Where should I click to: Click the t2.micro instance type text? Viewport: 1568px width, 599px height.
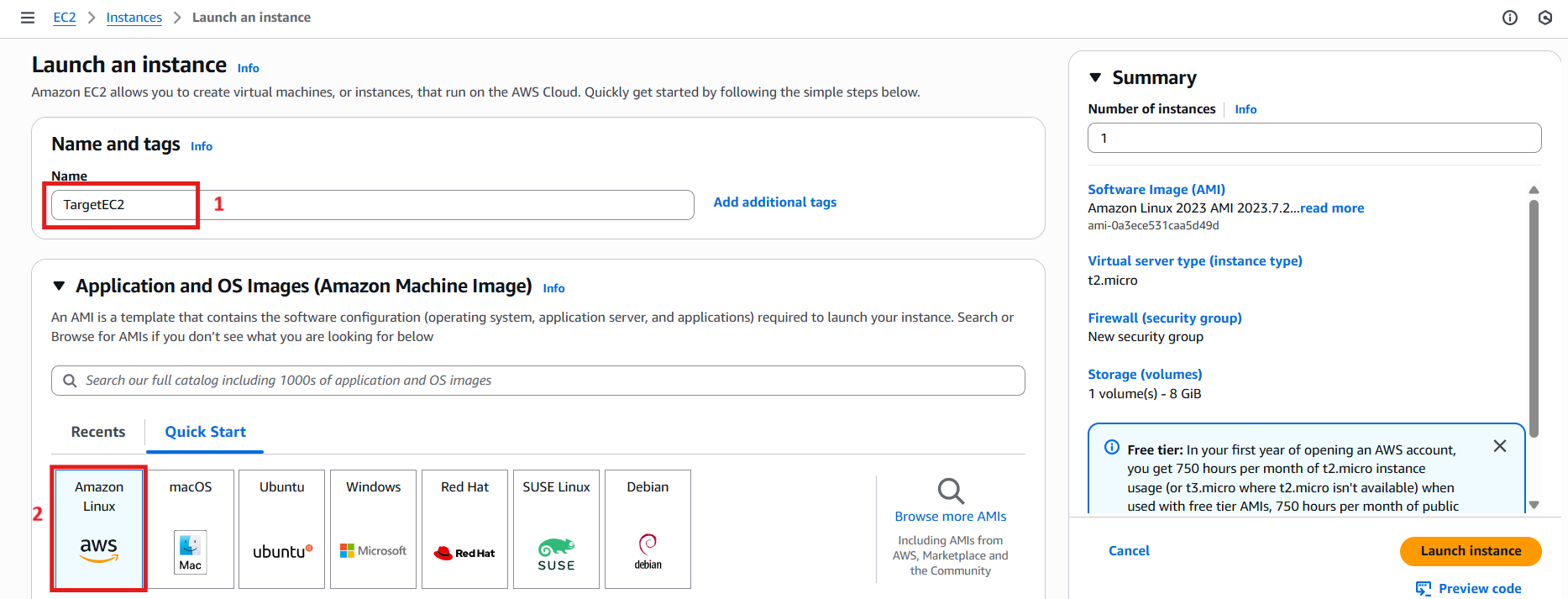tap(1113, 281)
